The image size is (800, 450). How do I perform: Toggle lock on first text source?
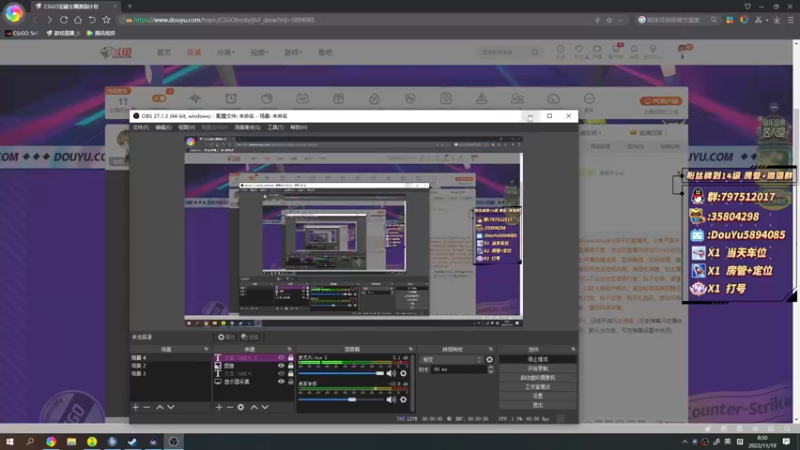[x=291, y=358]
